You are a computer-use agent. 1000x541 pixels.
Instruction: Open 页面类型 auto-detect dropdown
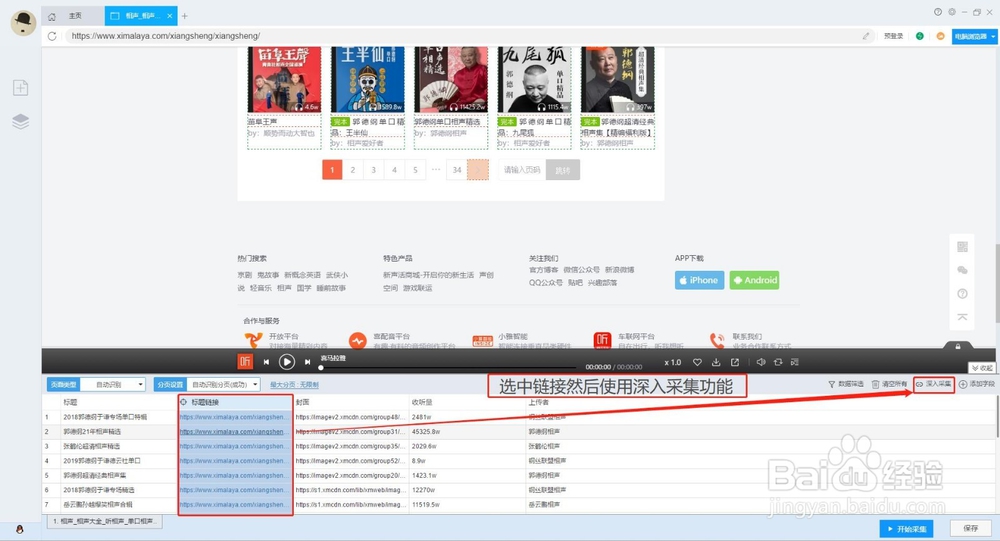114,385
